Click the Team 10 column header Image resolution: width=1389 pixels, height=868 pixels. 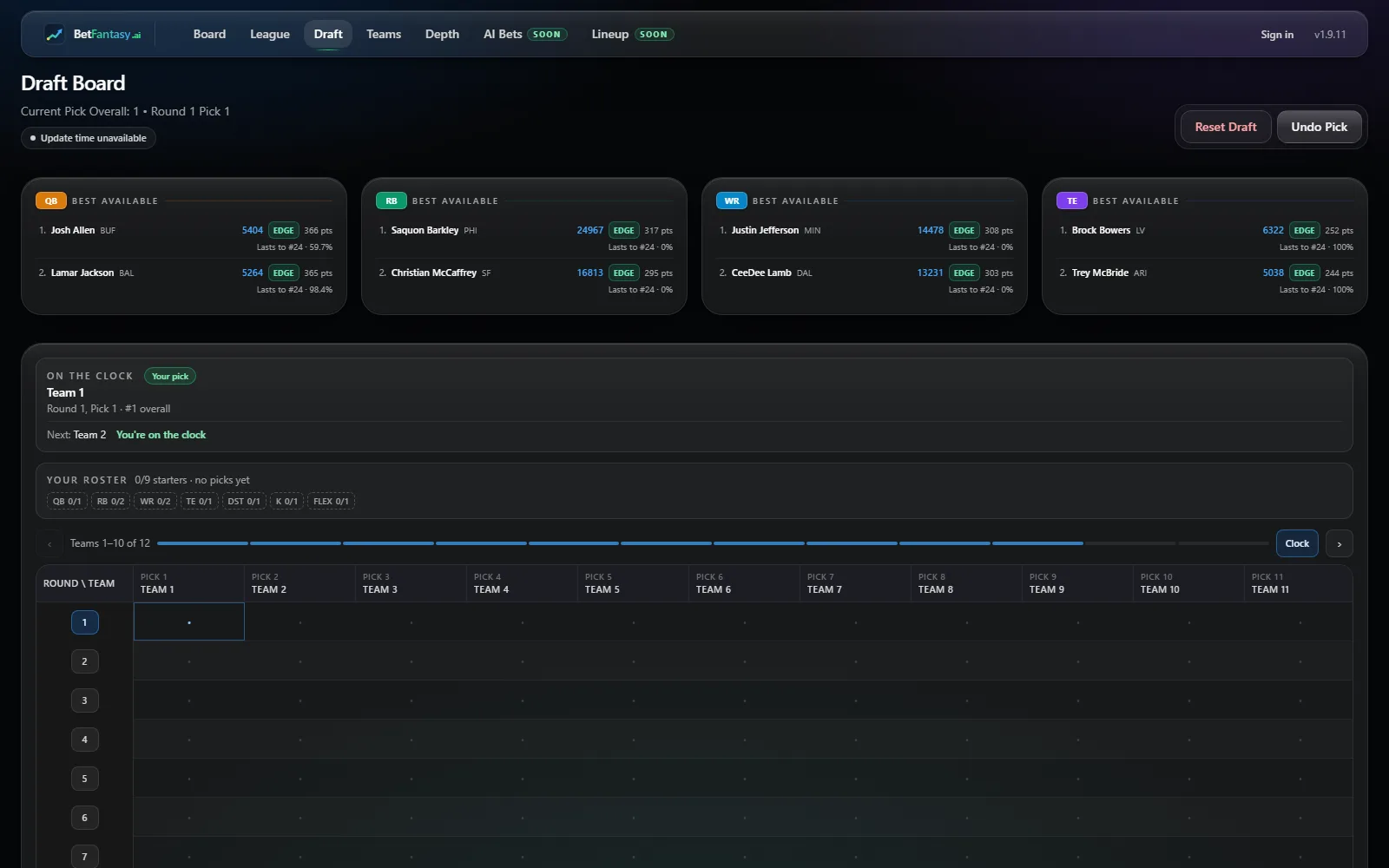coord(1189,583)
